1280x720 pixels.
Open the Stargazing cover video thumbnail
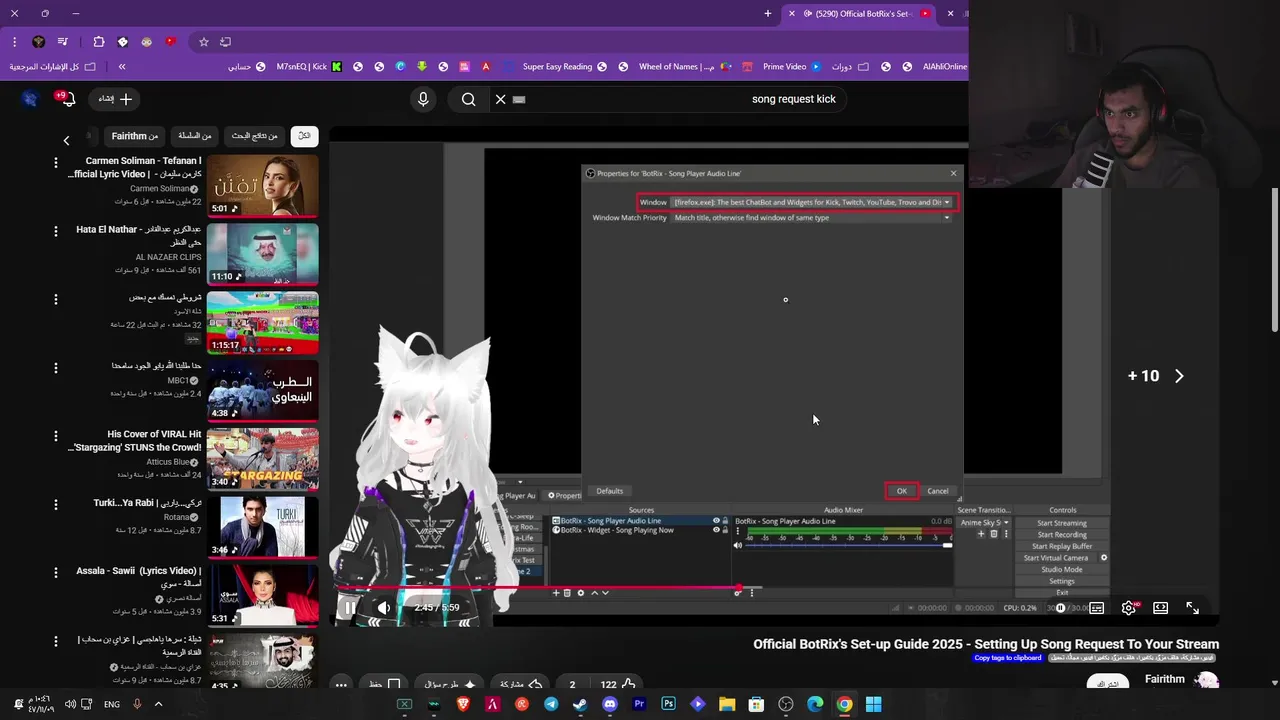pos(263,459)
